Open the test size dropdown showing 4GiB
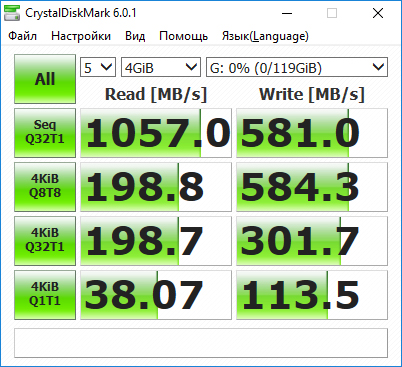The image size is (402, 367). [x=161, y=67]
